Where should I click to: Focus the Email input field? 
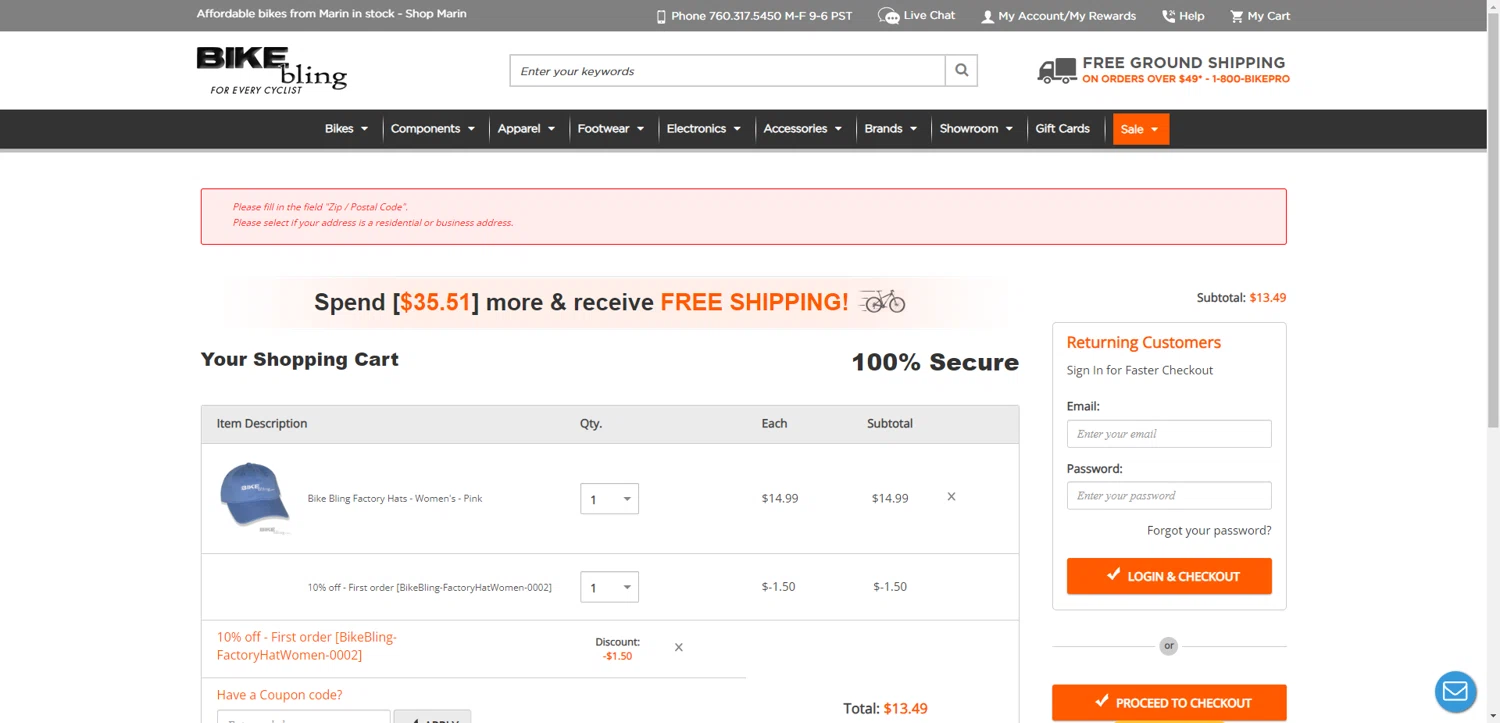(x=1169, y=434)
